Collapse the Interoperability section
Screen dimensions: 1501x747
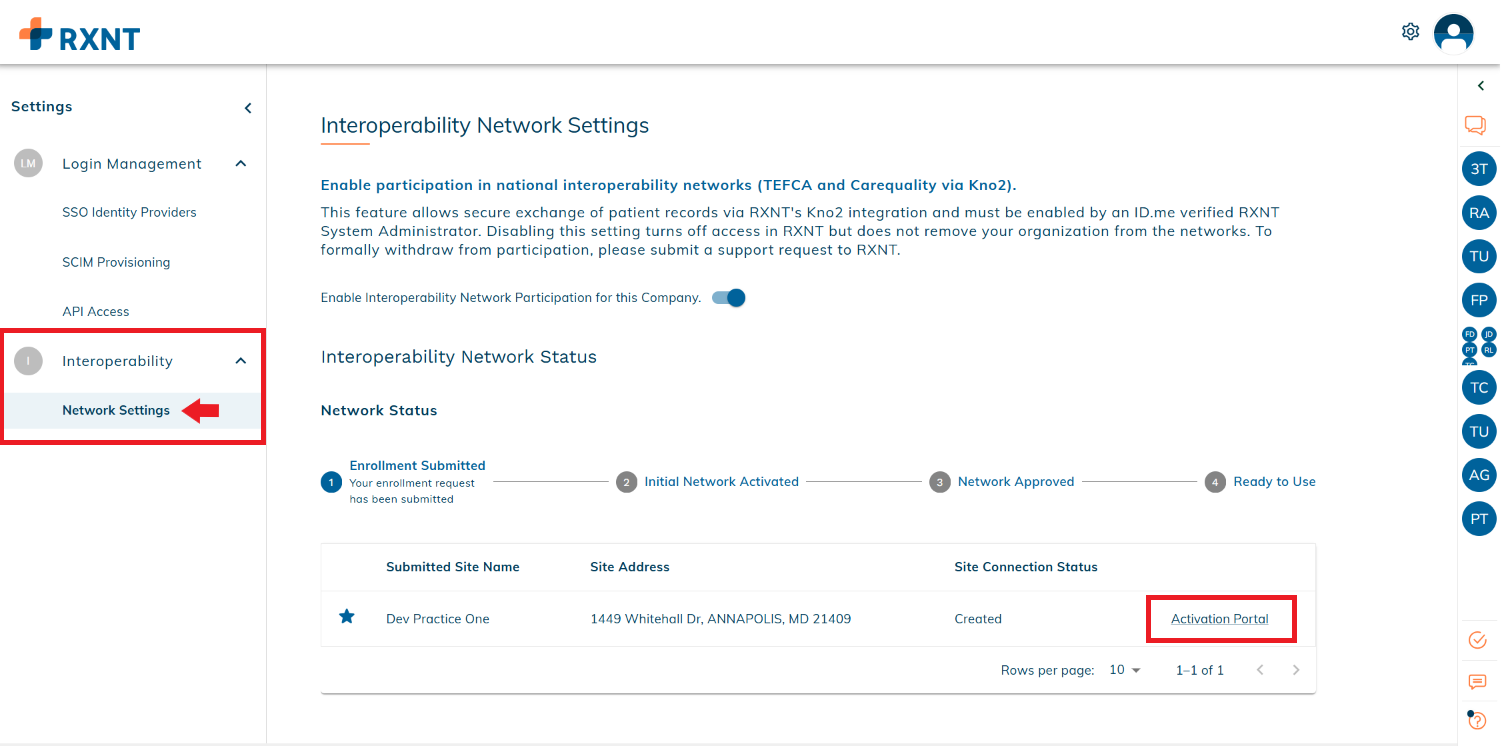click(241, 361)
